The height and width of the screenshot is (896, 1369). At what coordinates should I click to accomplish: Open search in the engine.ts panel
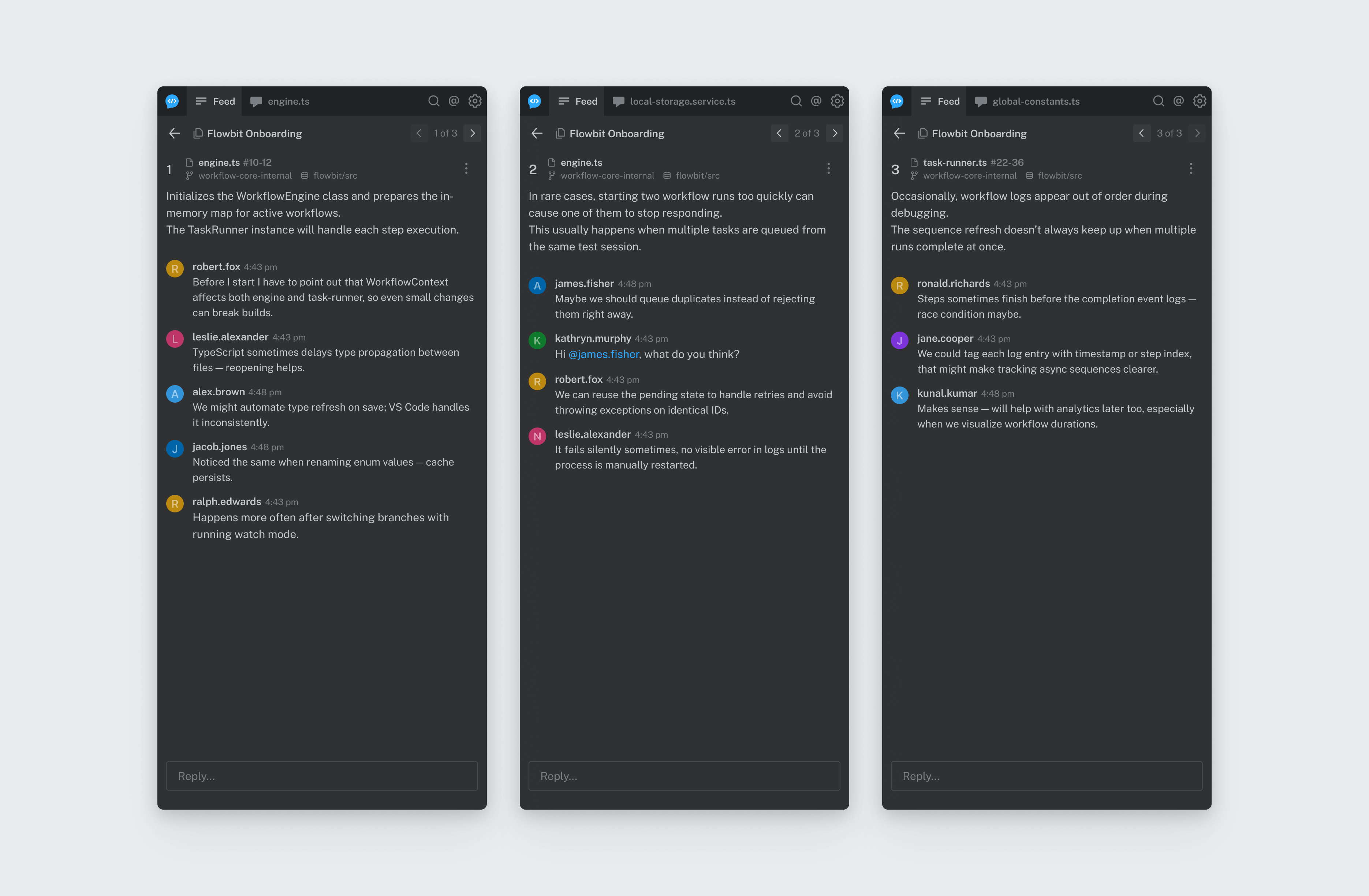click(434, 101)
